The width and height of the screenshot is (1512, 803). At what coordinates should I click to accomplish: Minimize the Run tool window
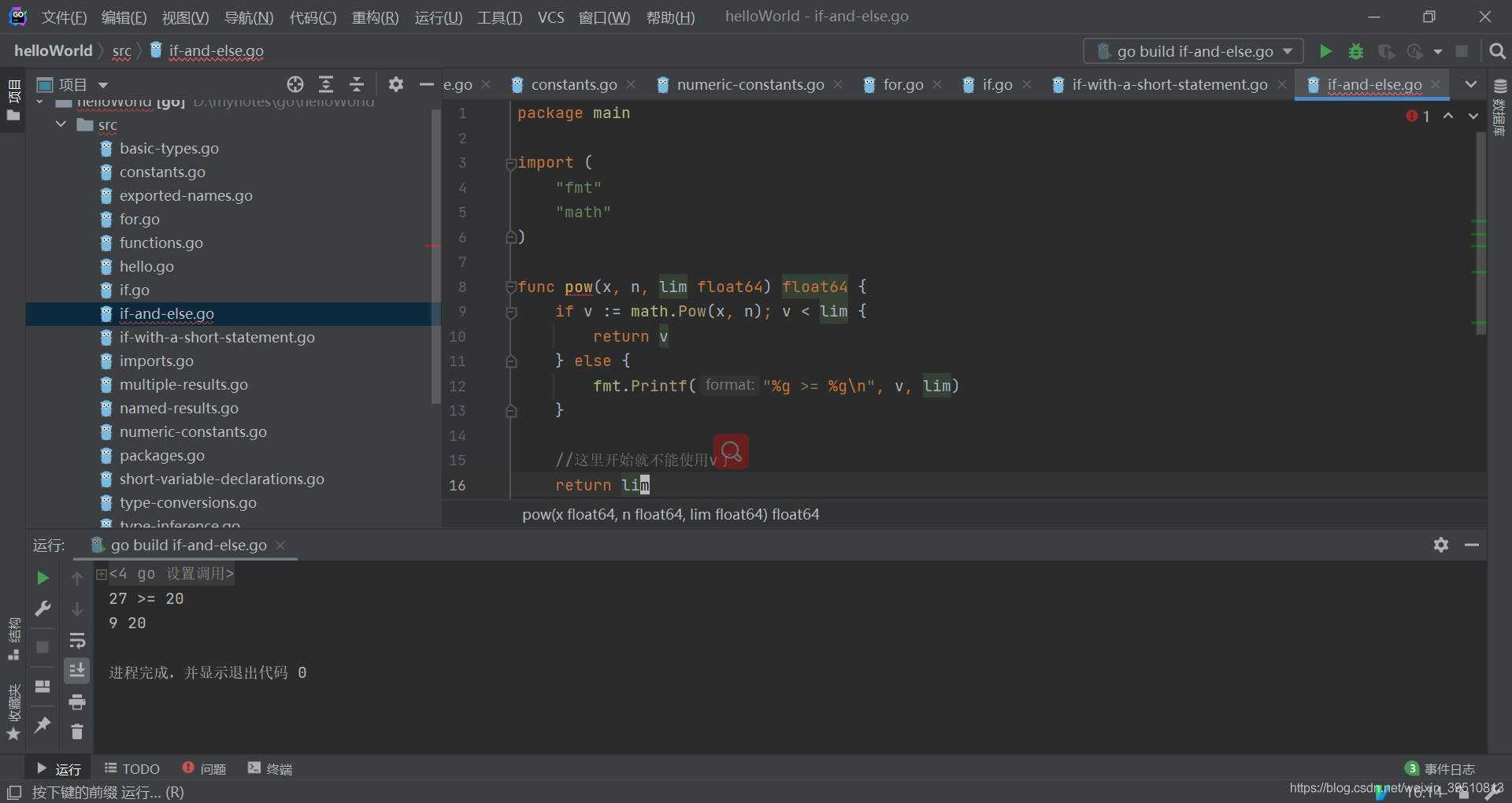coord(1472,545)
